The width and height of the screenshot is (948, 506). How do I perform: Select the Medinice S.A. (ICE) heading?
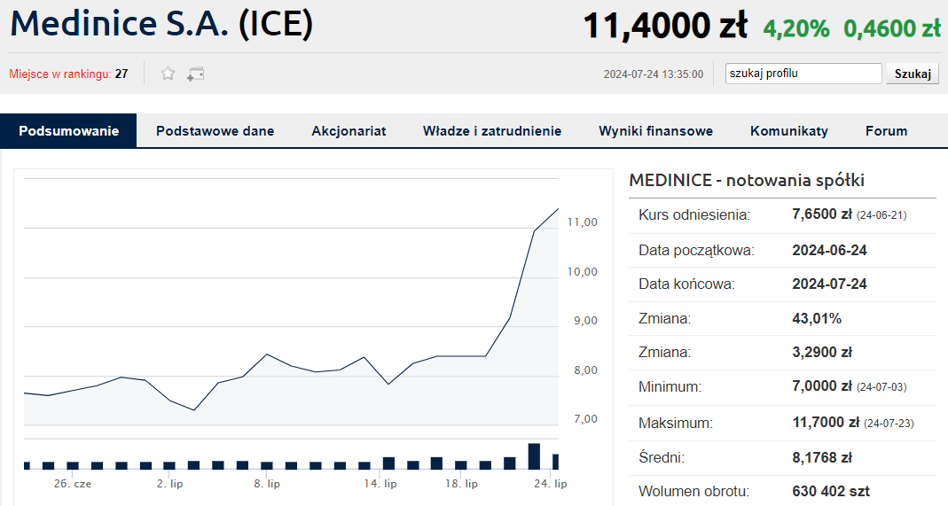pos(161,24)
